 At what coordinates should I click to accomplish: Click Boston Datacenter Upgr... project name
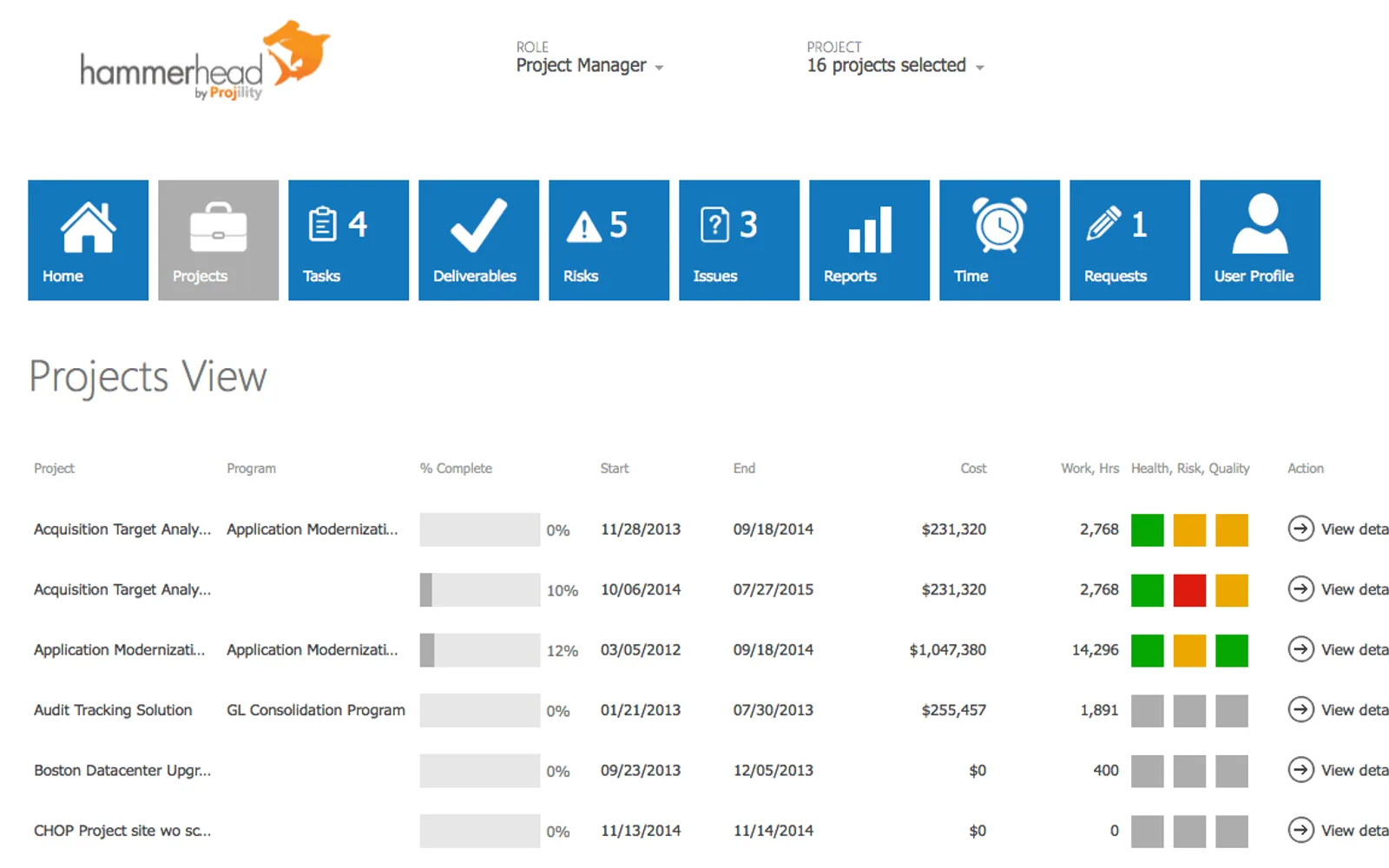[x=122, y=771]
